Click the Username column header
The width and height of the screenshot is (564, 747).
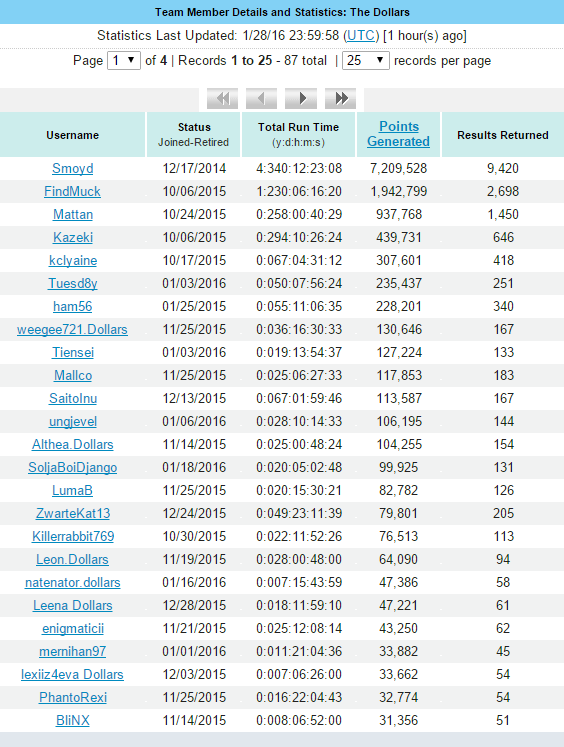72,135
